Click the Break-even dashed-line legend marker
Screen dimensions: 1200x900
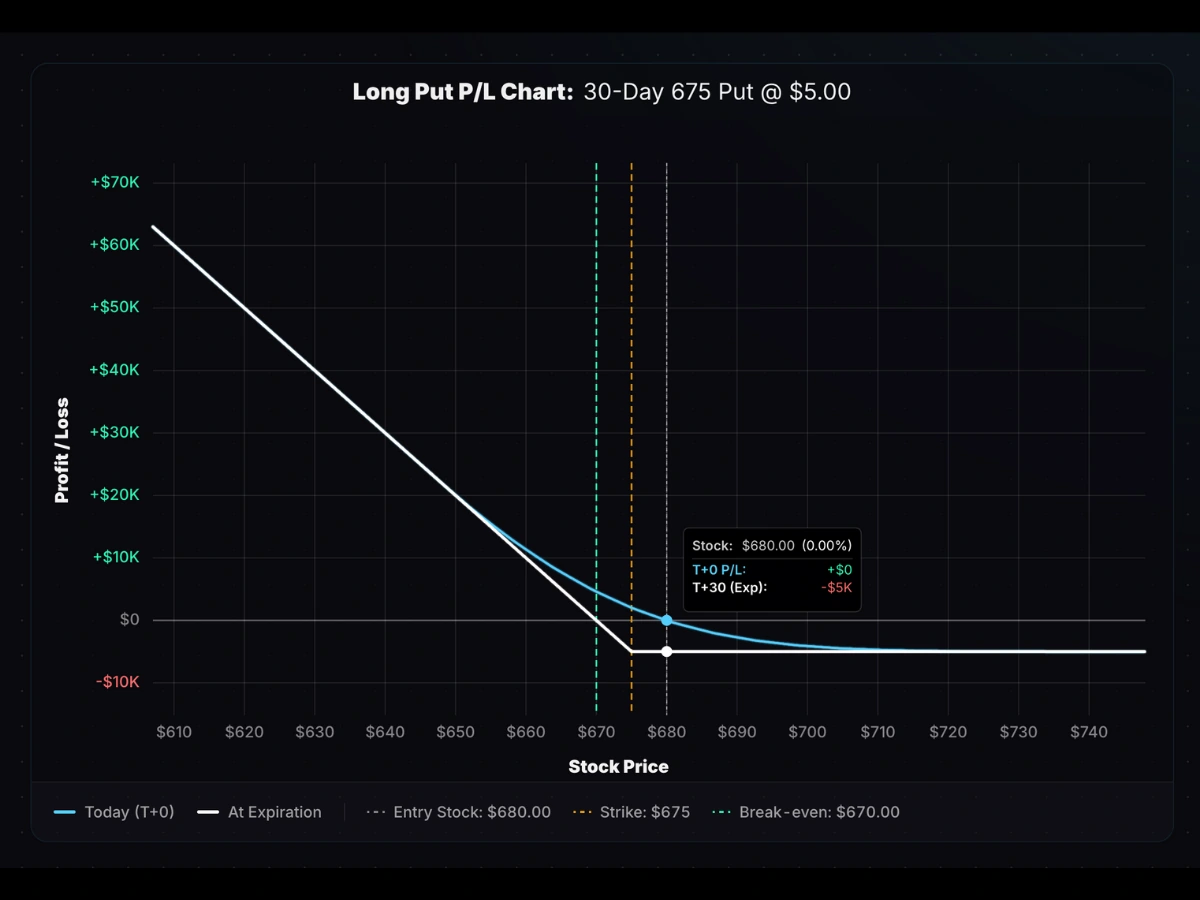pos(723,812)
